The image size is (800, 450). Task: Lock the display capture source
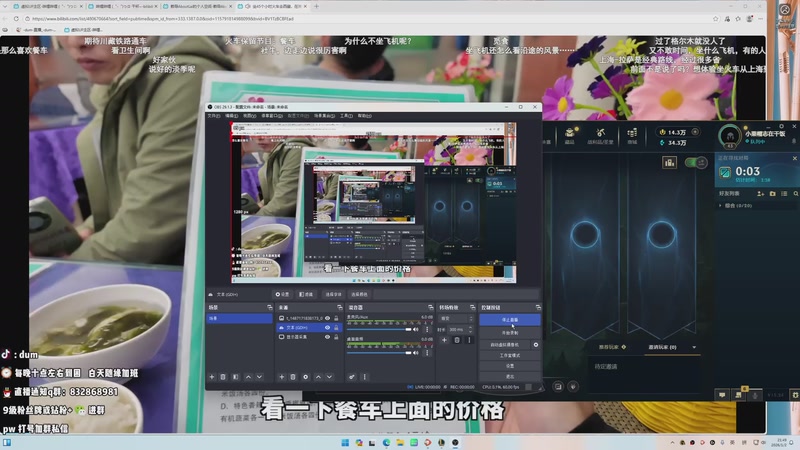[x=336, y=337]
